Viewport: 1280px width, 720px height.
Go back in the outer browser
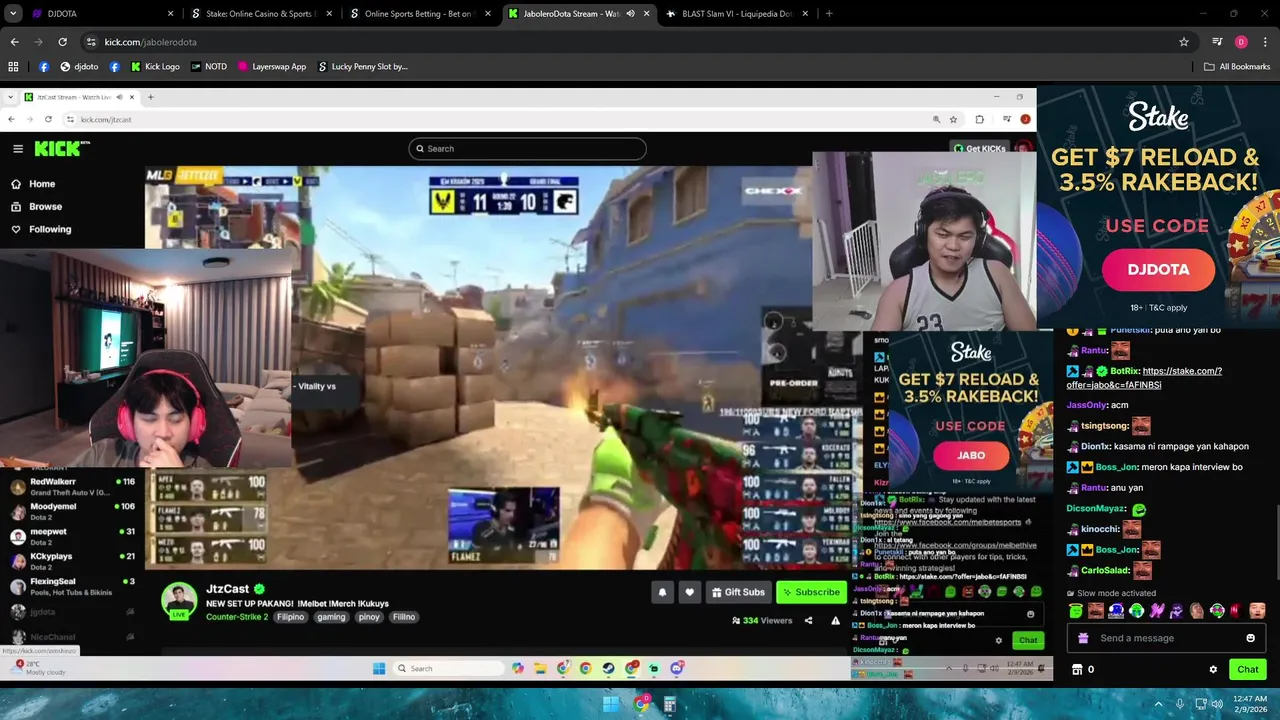coord(14,42)
